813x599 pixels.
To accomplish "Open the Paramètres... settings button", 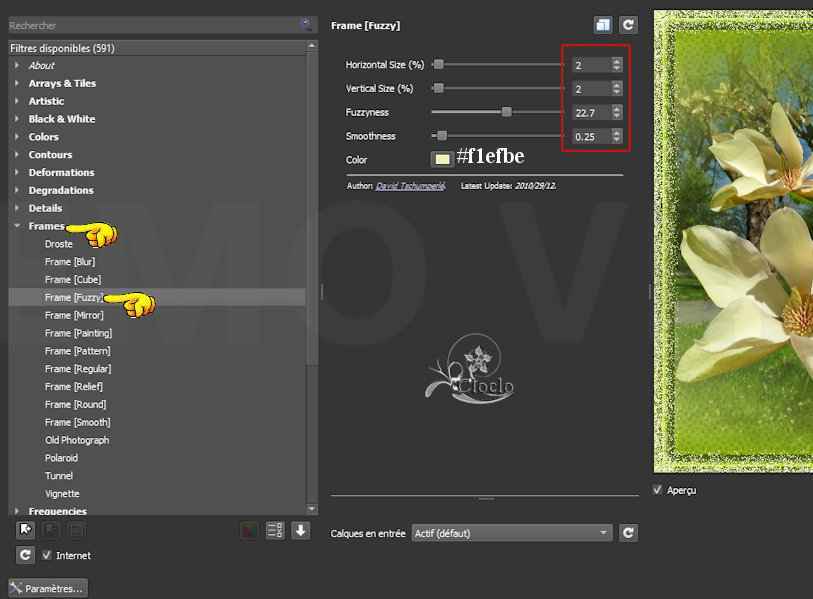I will 47,588.
